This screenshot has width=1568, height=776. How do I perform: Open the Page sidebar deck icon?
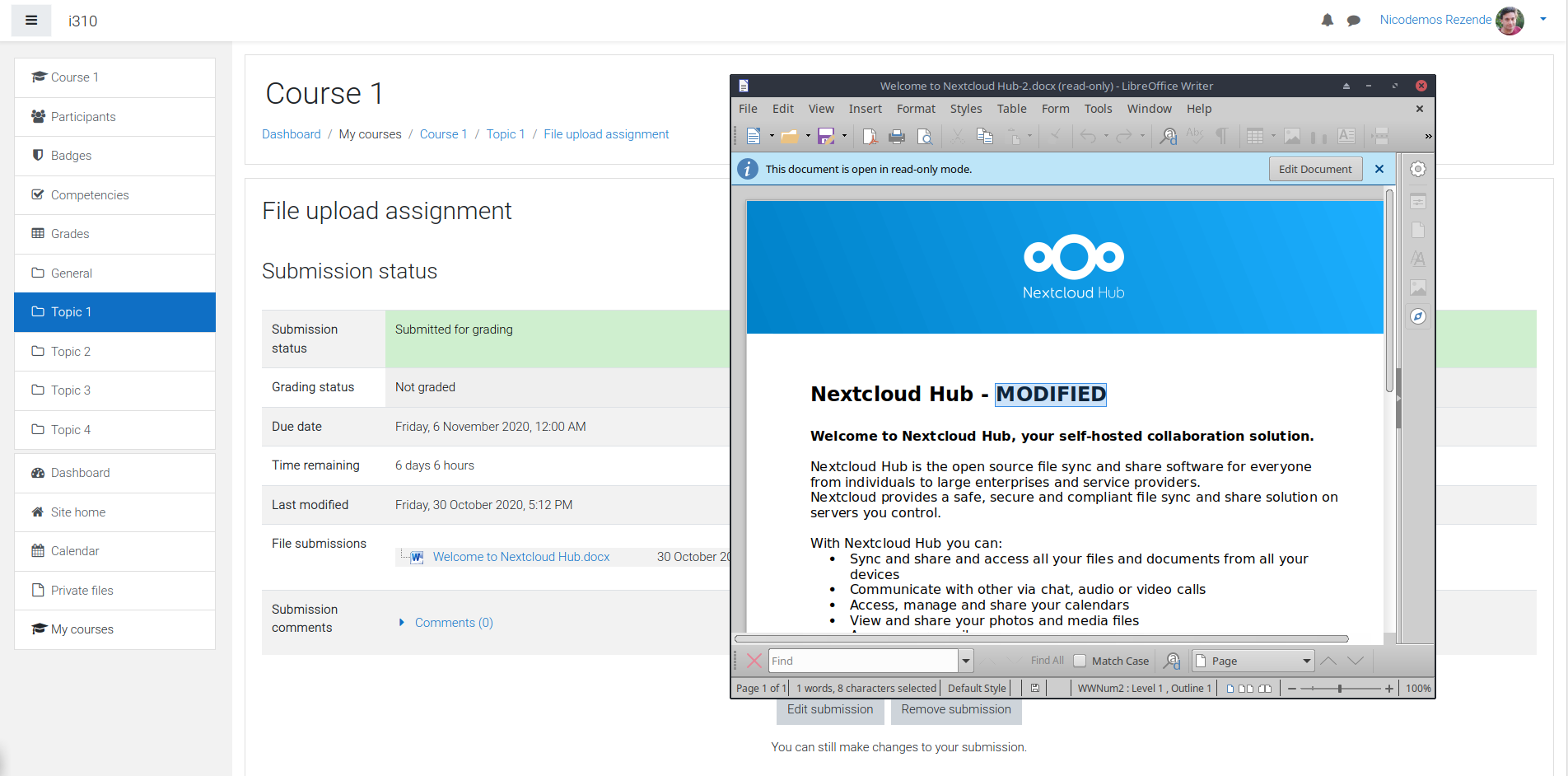pos(1417,230)
